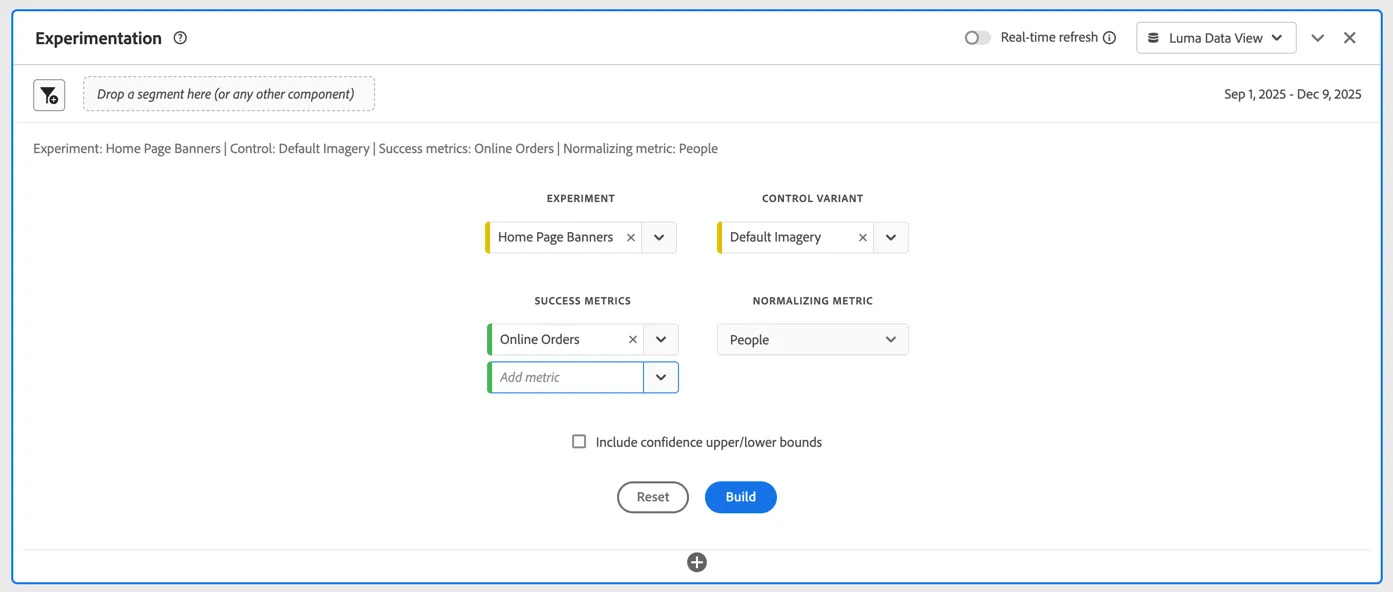Expand the Experiment dropdown arrow
The image size is (1393, 592).
coord(659,238)
